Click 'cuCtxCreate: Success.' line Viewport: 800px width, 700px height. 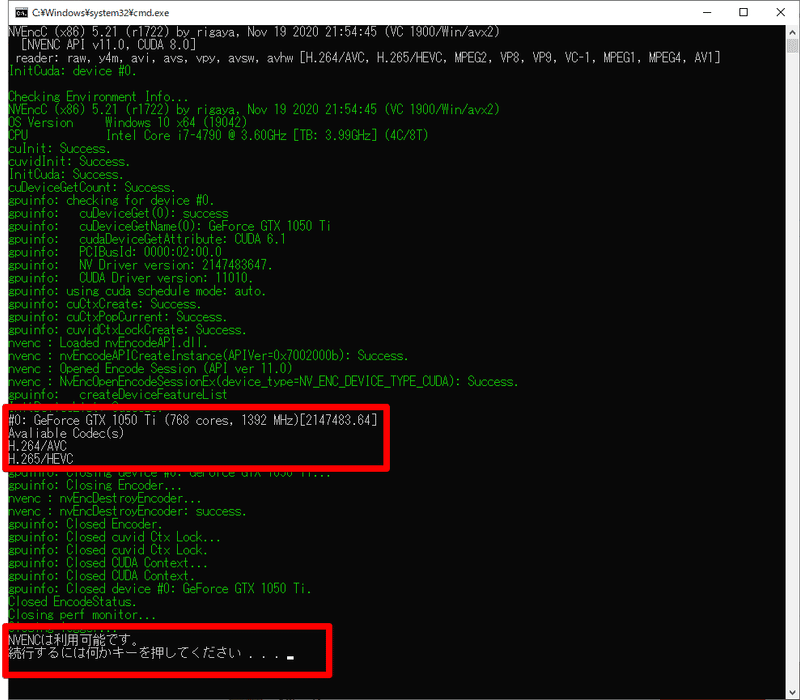click(105, 304)
